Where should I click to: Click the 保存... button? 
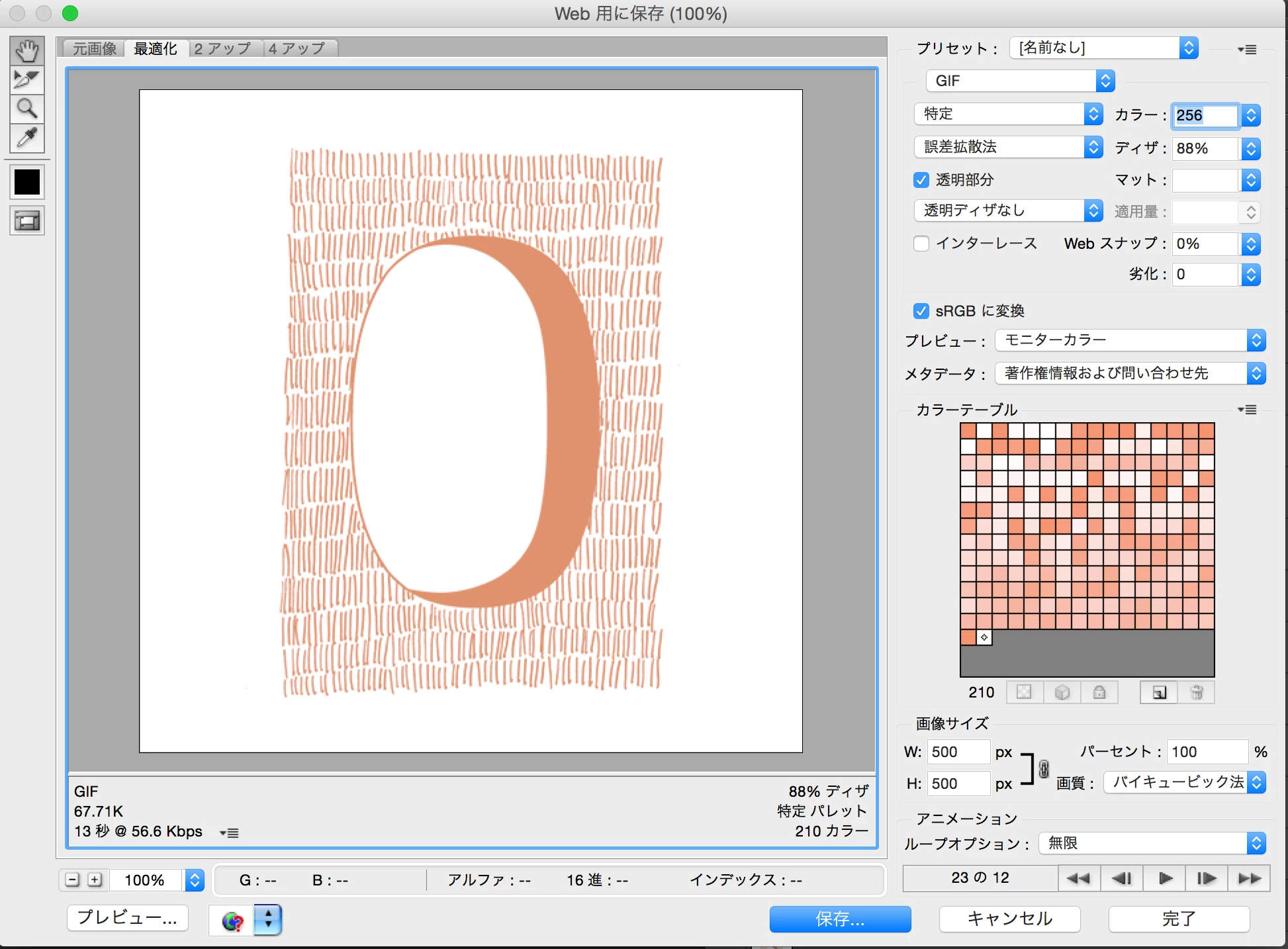840,919
